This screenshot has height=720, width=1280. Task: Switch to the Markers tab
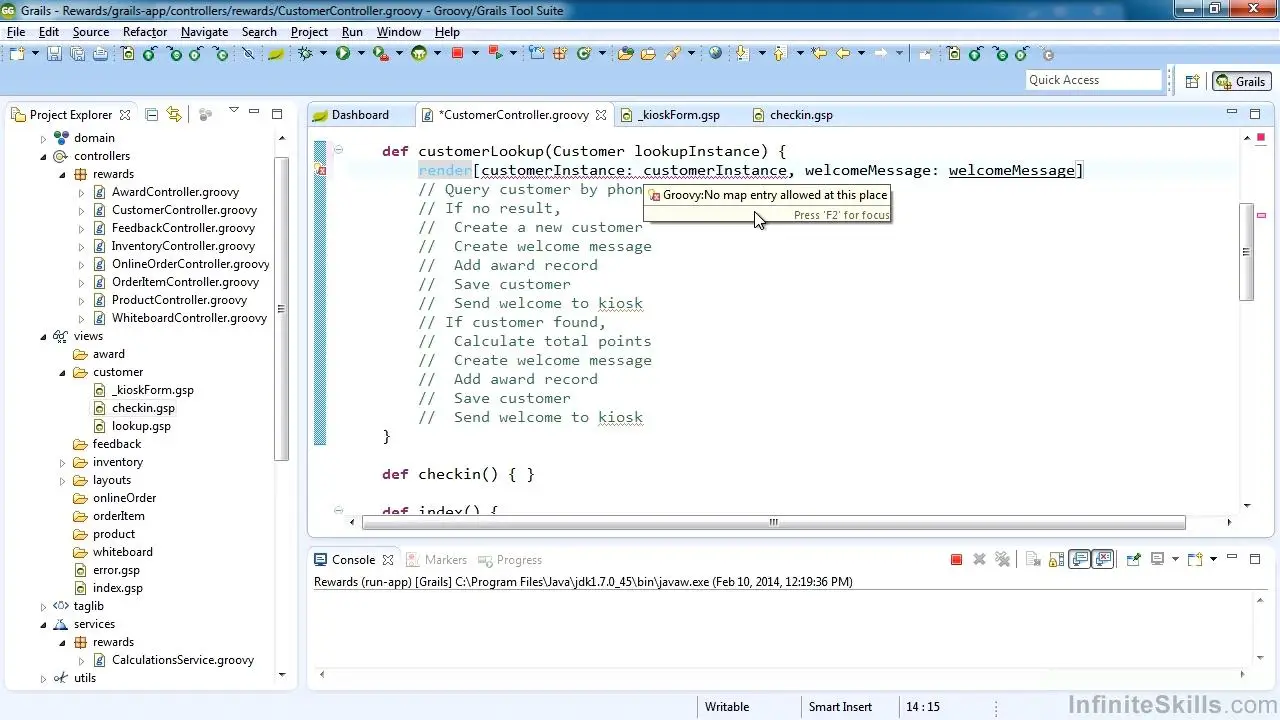[x=436, y=560]
